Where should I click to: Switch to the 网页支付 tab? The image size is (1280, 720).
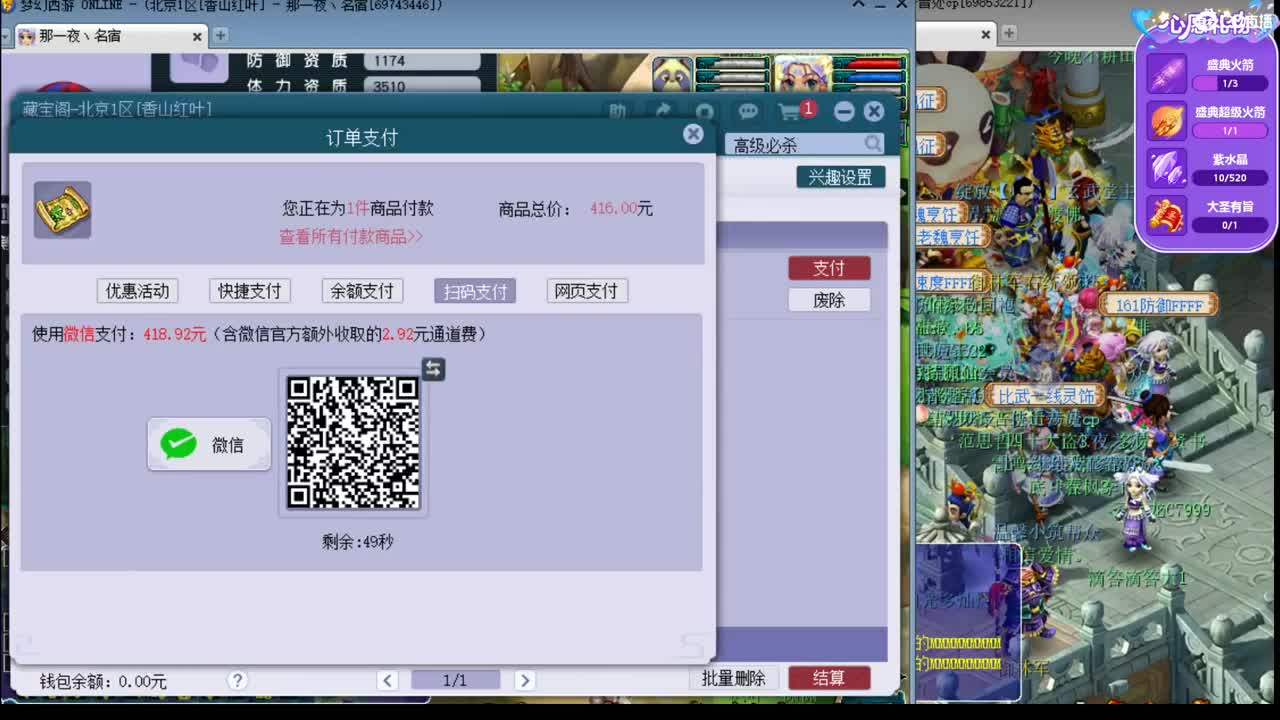586,291
